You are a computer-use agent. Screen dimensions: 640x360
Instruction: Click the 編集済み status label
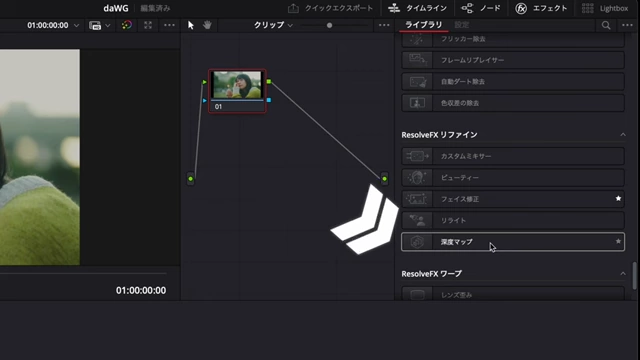pos(155,8)
